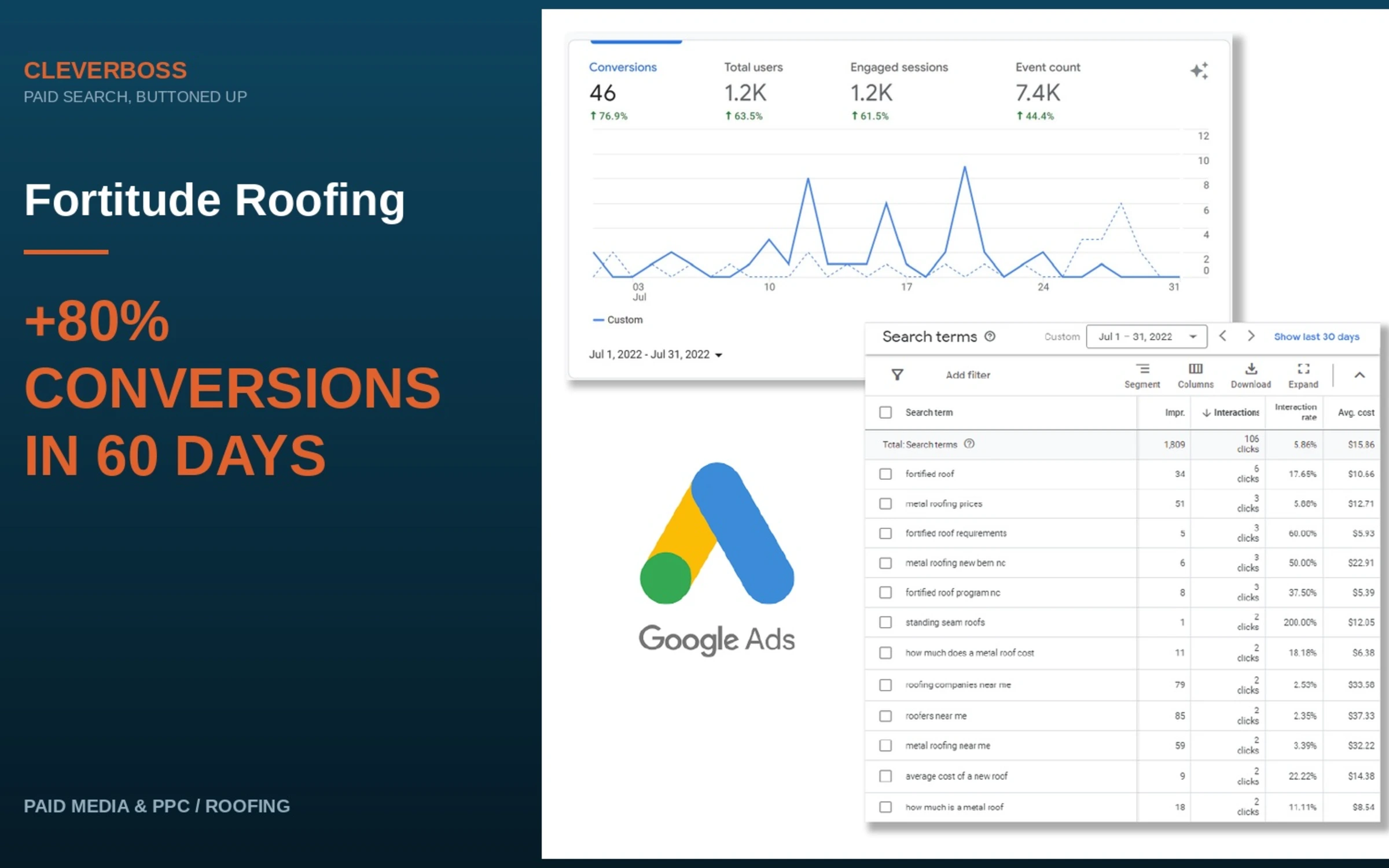Go to next date range arrow

1251,336
